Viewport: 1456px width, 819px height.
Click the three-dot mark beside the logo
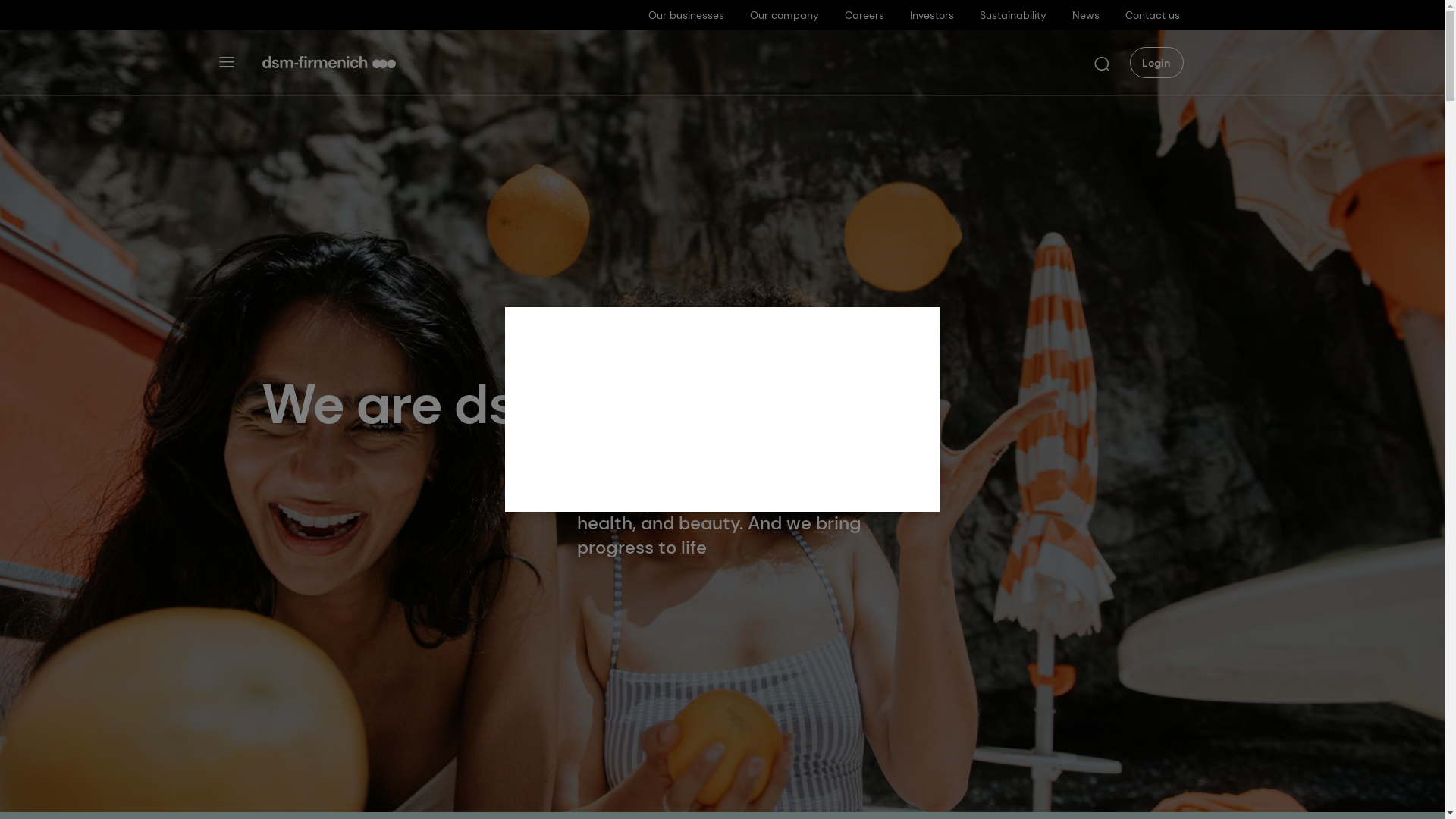pos(384,64)
